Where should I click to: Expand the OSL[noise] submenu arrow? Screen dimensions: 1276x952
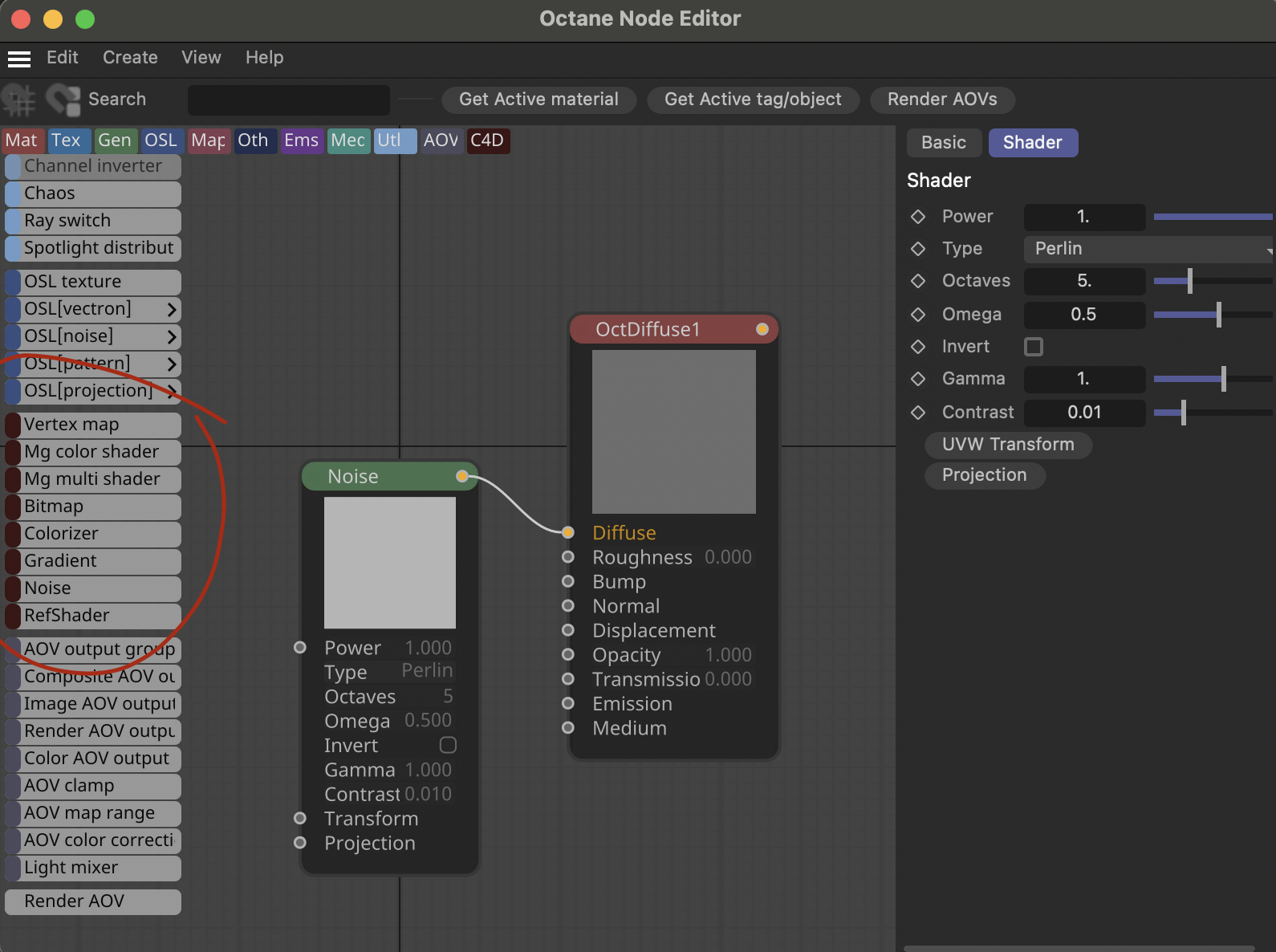[x=171, y=336]
